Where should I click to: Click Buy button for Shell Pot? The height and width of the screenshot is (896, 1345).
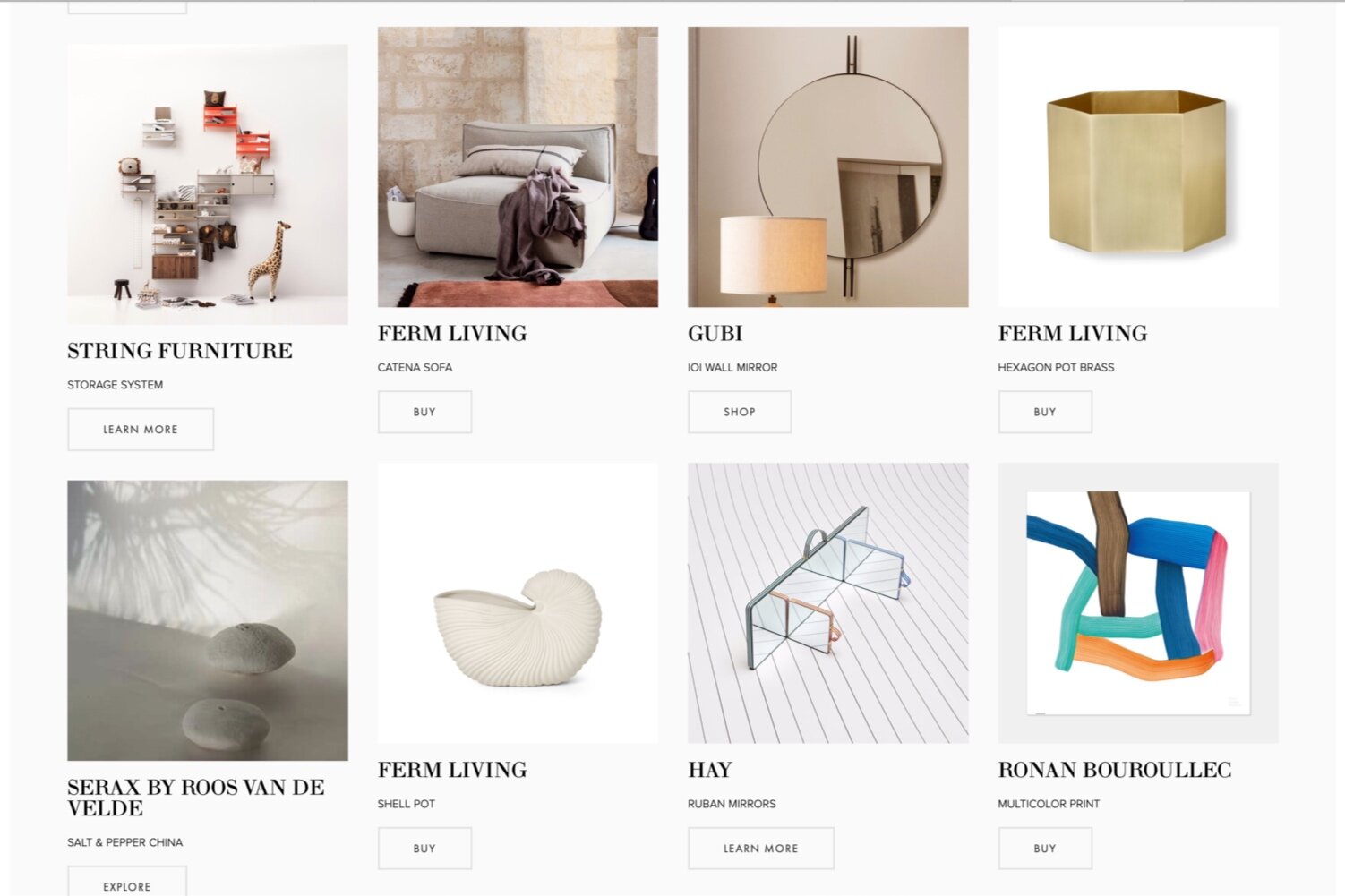pyautogui.click(x=424, y=849)
